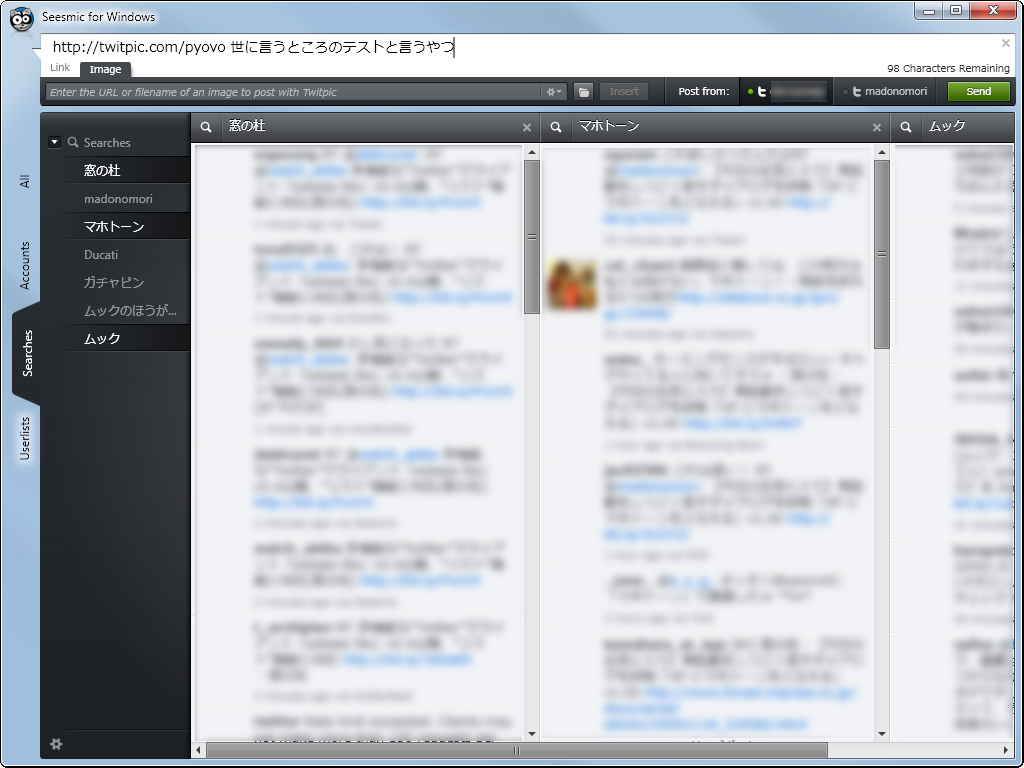Click the マホトーン column scrollbar thumb
This screenshot has height=768, width=1024.
[x=882, y=254]
